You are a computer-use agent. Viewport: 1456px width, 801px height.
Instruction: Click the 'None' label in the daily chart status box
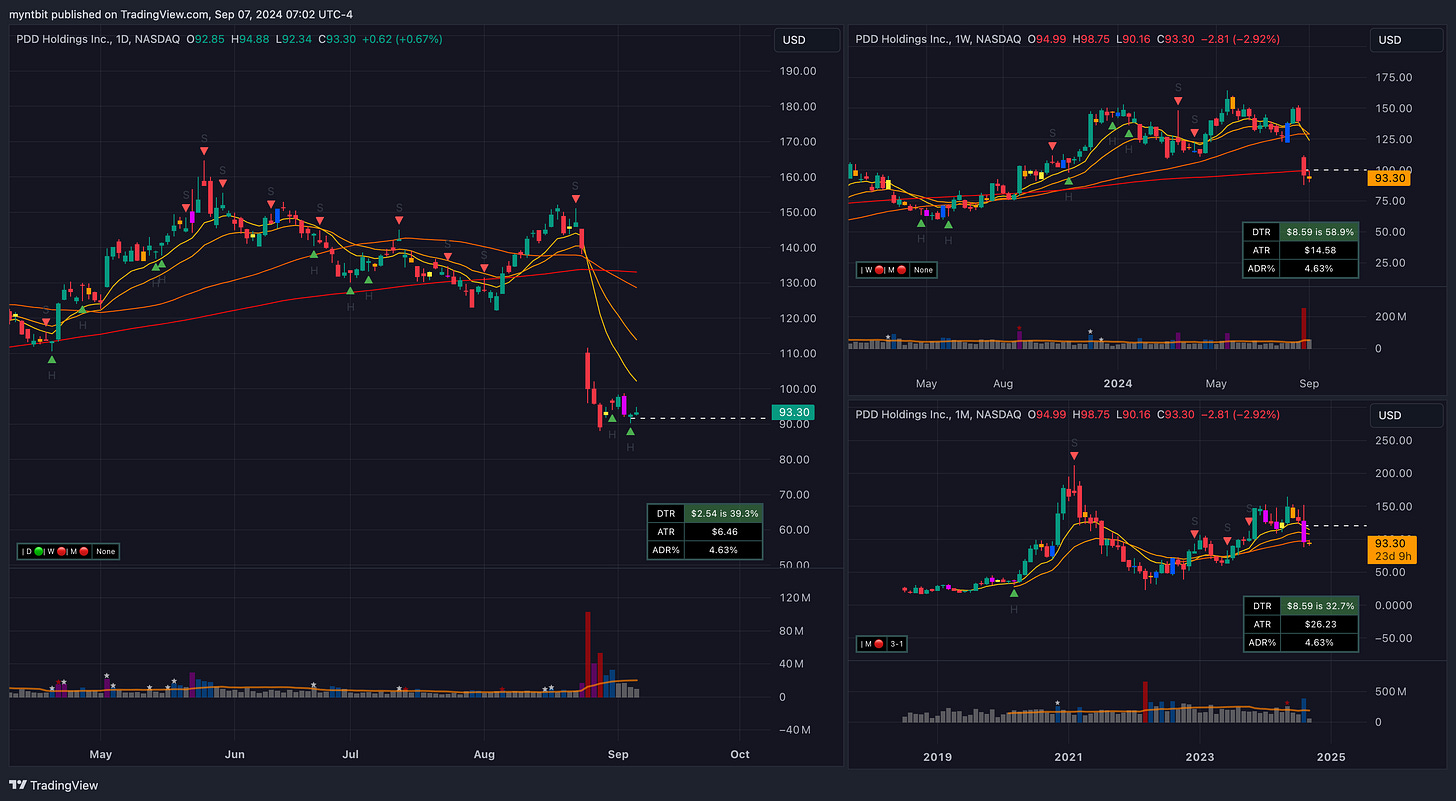(105, 551)
